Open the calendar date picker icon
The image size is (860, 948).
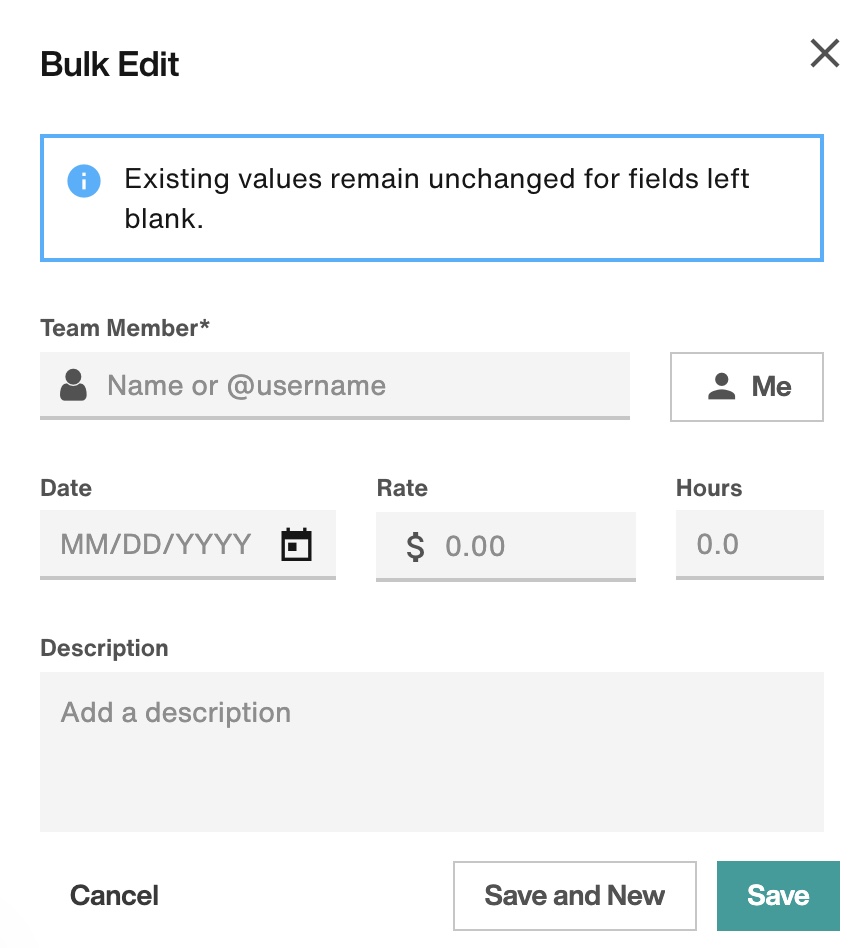[x=296, y=545]
